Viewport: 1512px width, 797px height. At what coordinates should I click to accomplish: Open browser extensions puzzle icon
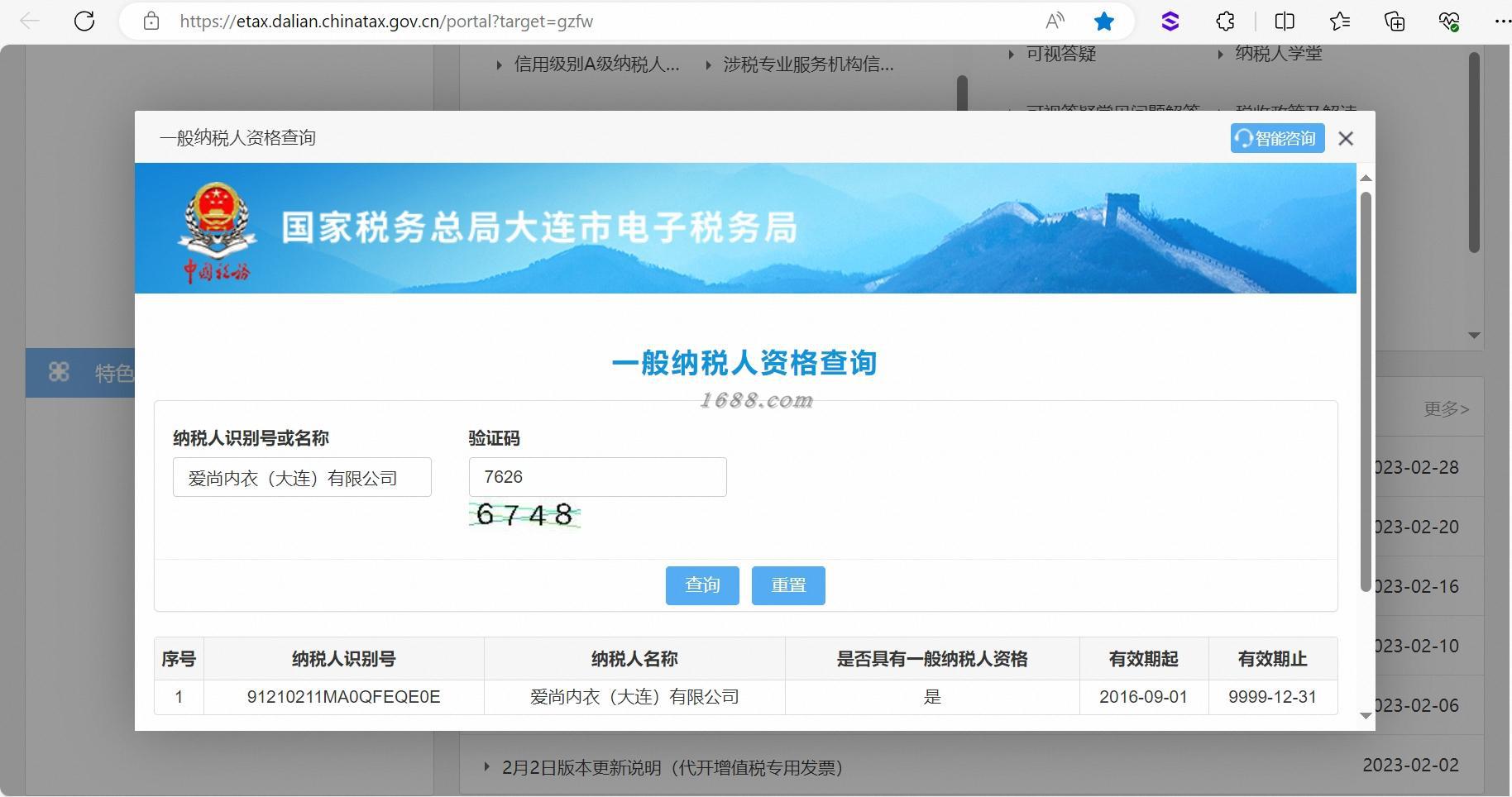click(x=1225, y=21)
